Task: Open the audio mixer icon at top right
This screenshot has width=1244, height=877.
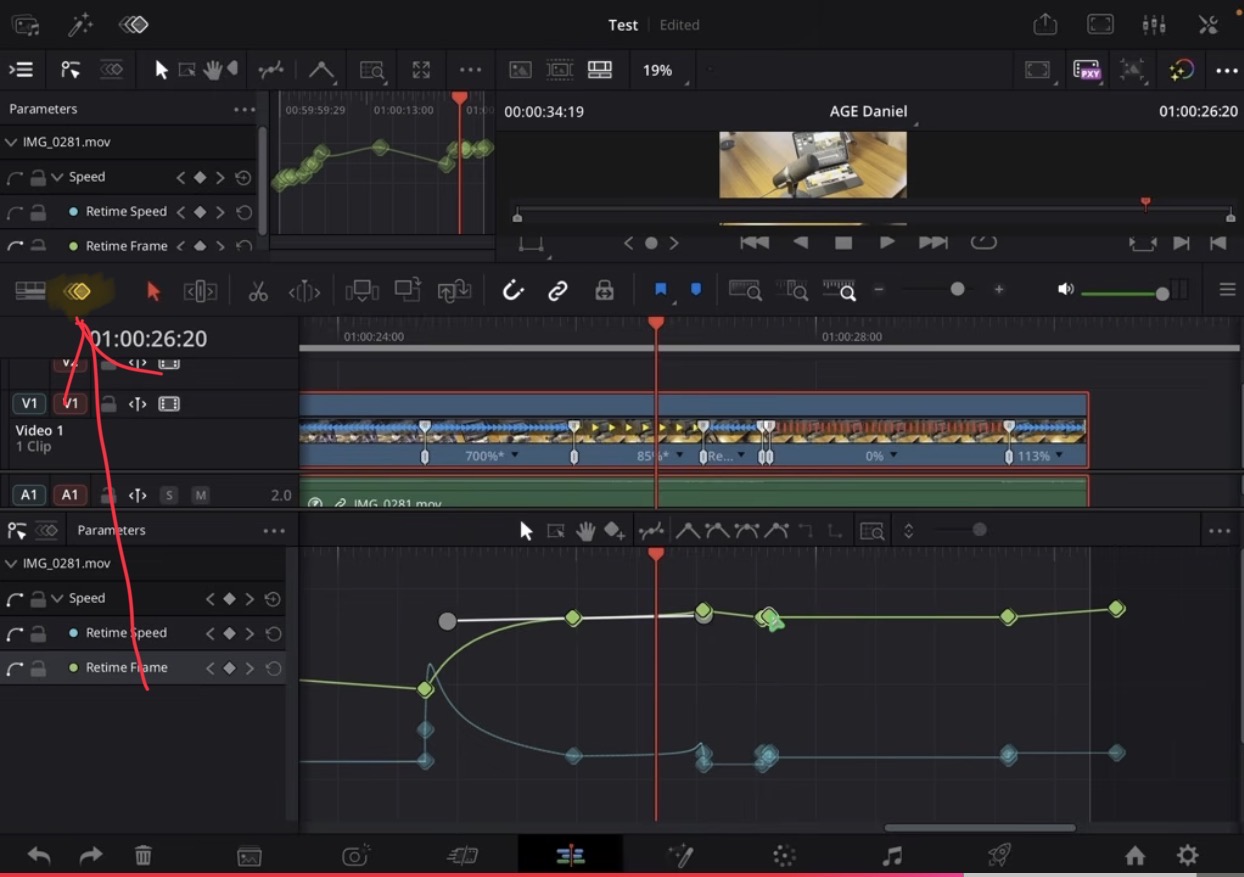Action: [x=1154, y=25]
